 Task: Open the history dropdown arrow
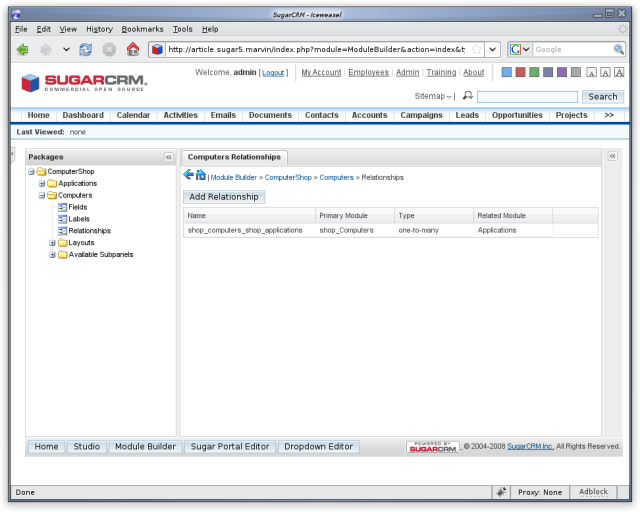tap(66, 50)
